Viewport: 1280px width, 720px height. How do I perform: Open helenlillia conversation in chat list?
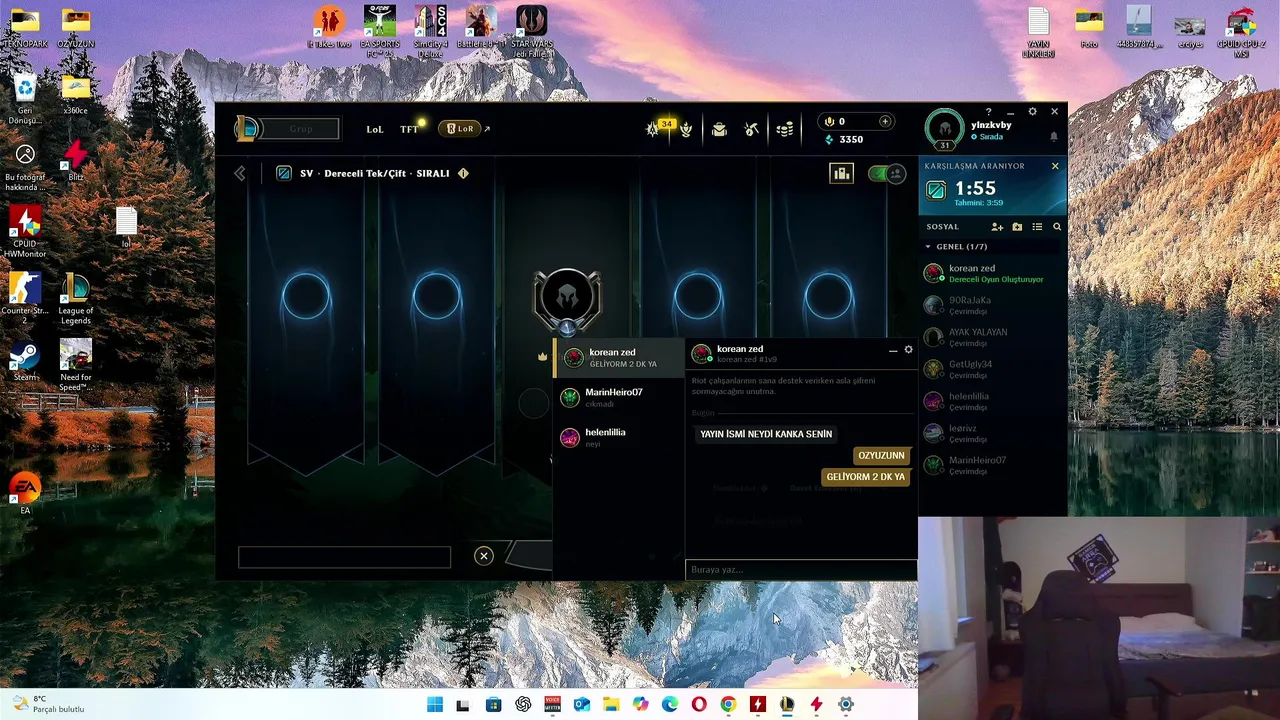click(x=619, y=437)
